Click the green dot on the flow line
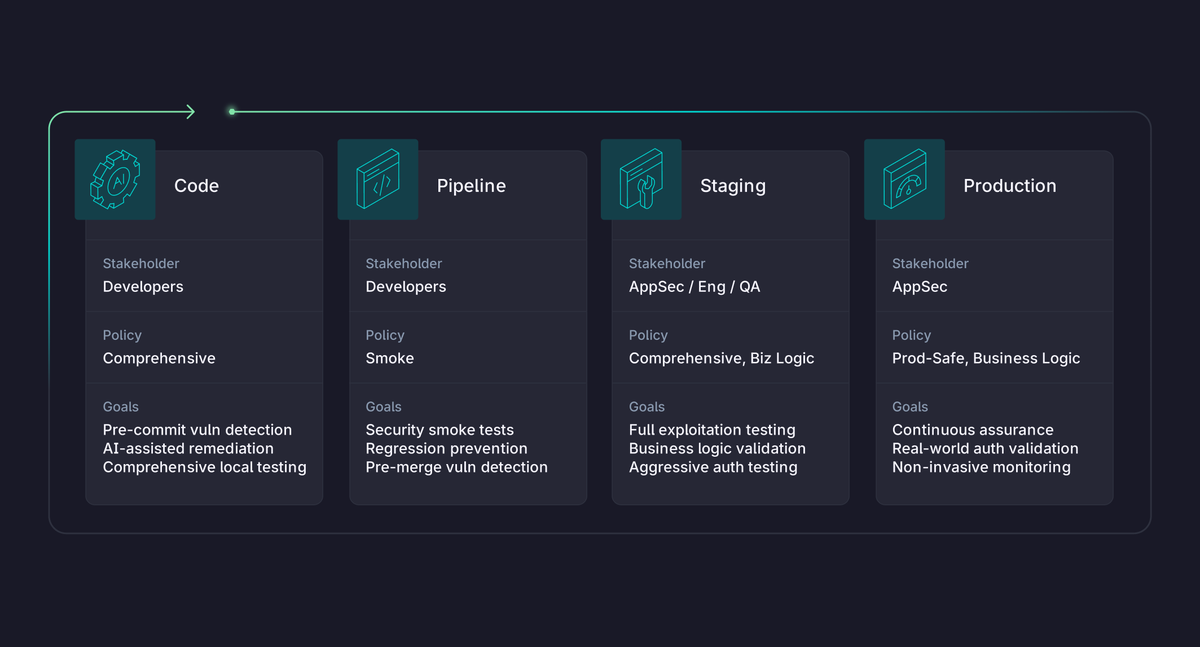The image size is (1200, 647). tap(232, 112)
